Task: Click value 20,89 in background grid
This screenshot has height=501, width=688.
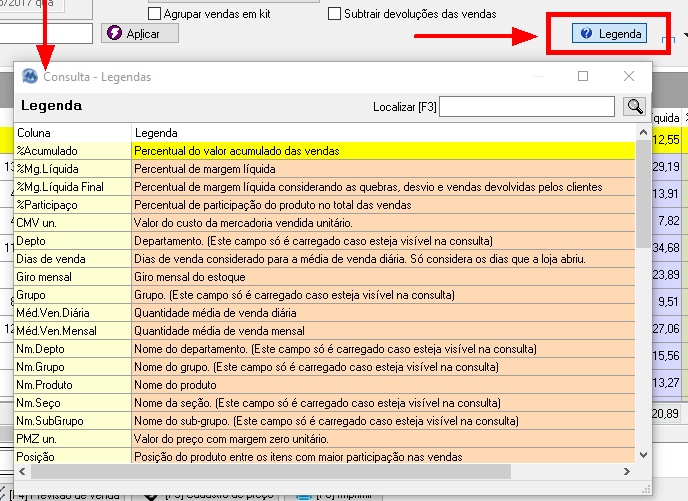Action: 666,413
